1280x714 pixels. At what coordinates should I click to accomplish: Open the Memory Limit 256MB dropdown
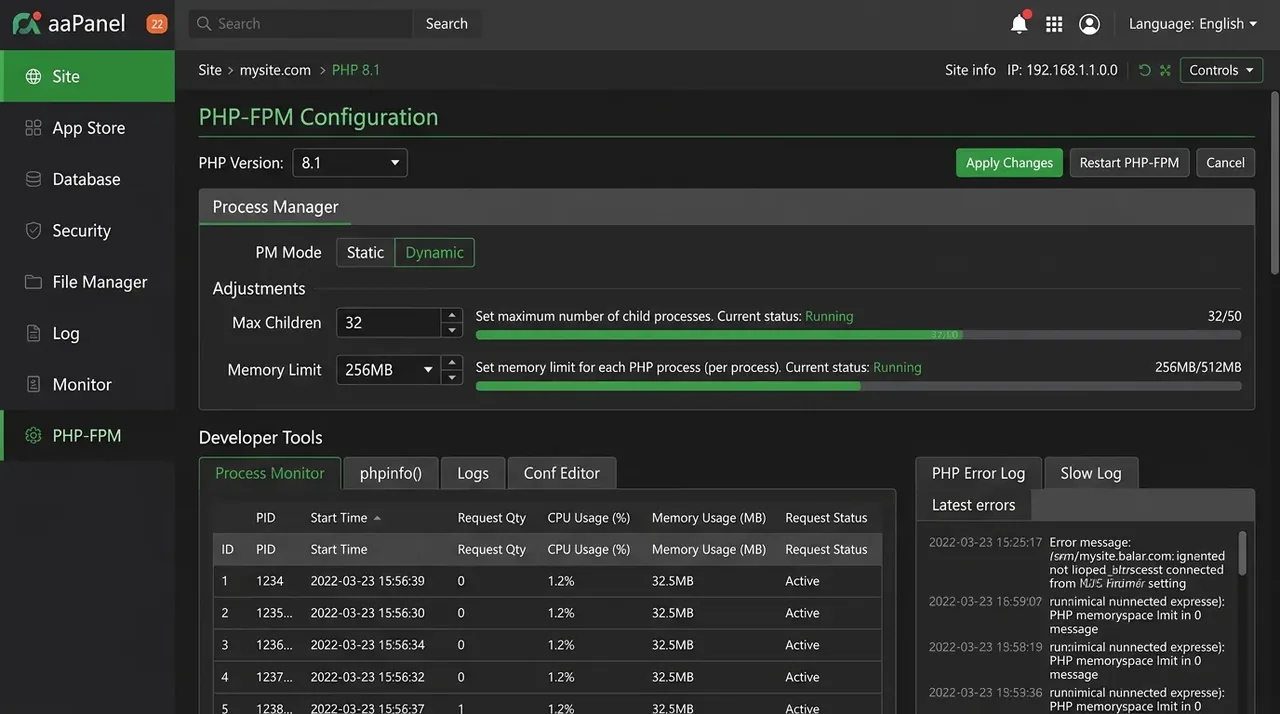(x=388, y=370)
